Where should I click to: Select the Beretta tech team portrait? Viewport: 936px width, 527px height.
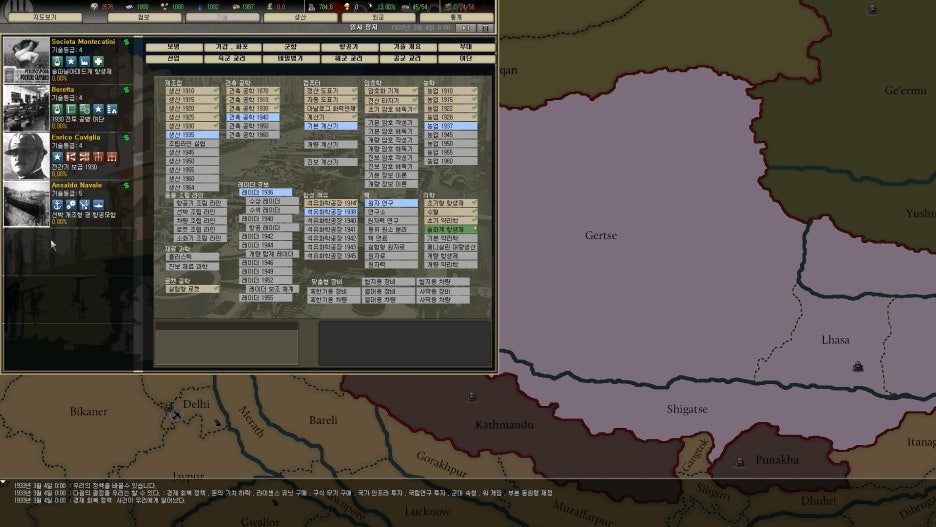(26, 108)
